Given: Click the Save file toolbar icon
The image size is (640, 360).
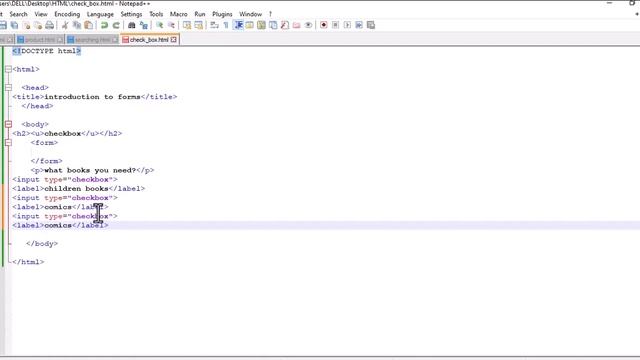Looking at the screenshot, I should (3, 25).
